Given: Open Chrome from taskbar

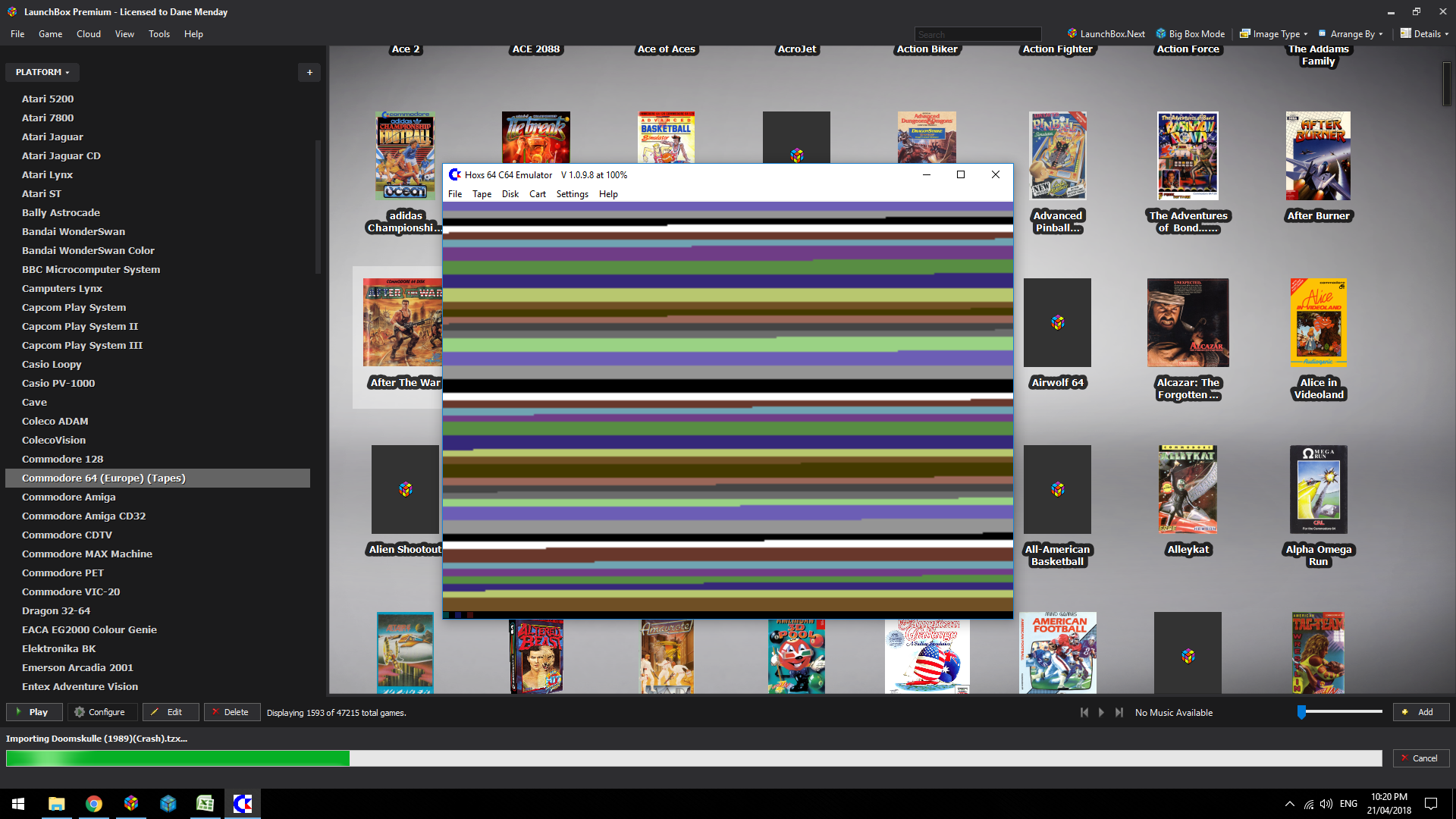Looking at the screenshot, I should tap(93, 804).
